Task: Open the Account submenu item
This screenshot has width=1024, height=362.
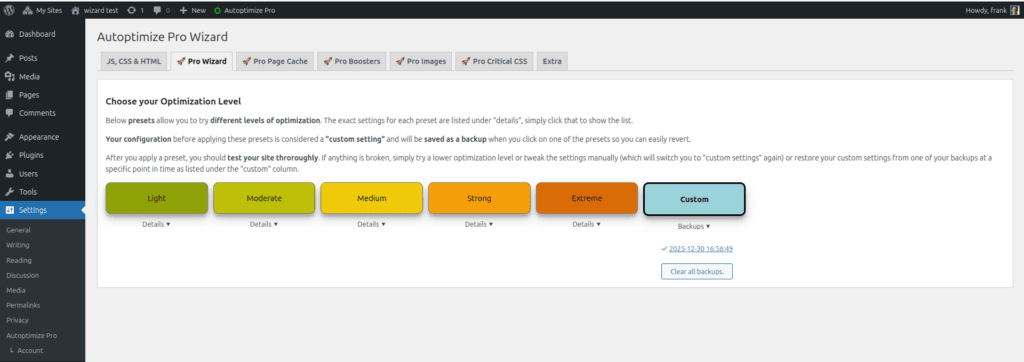Action: (x=29, y=350)
